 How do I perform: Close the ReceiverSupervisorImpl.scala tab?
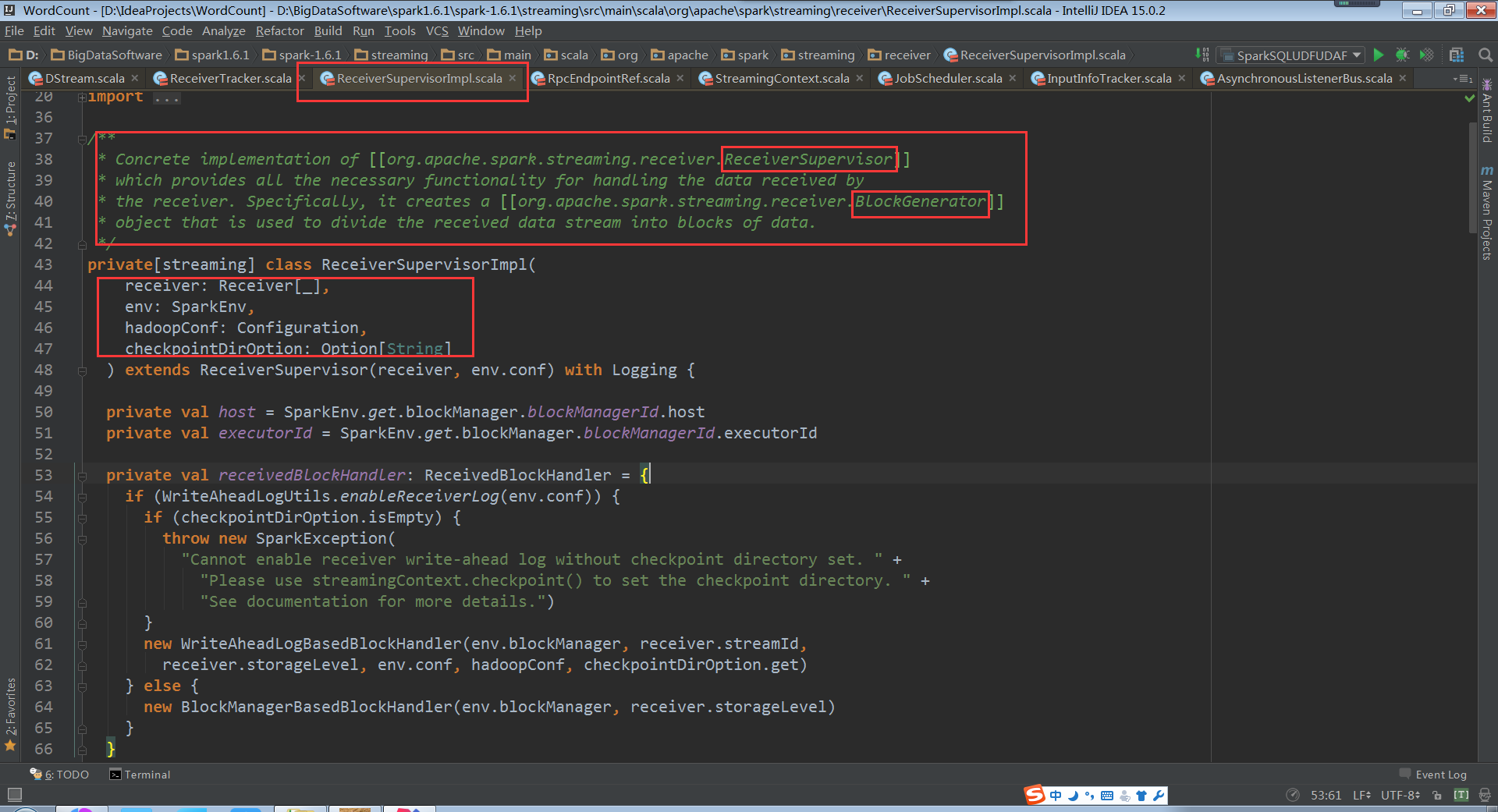point(513,79)
